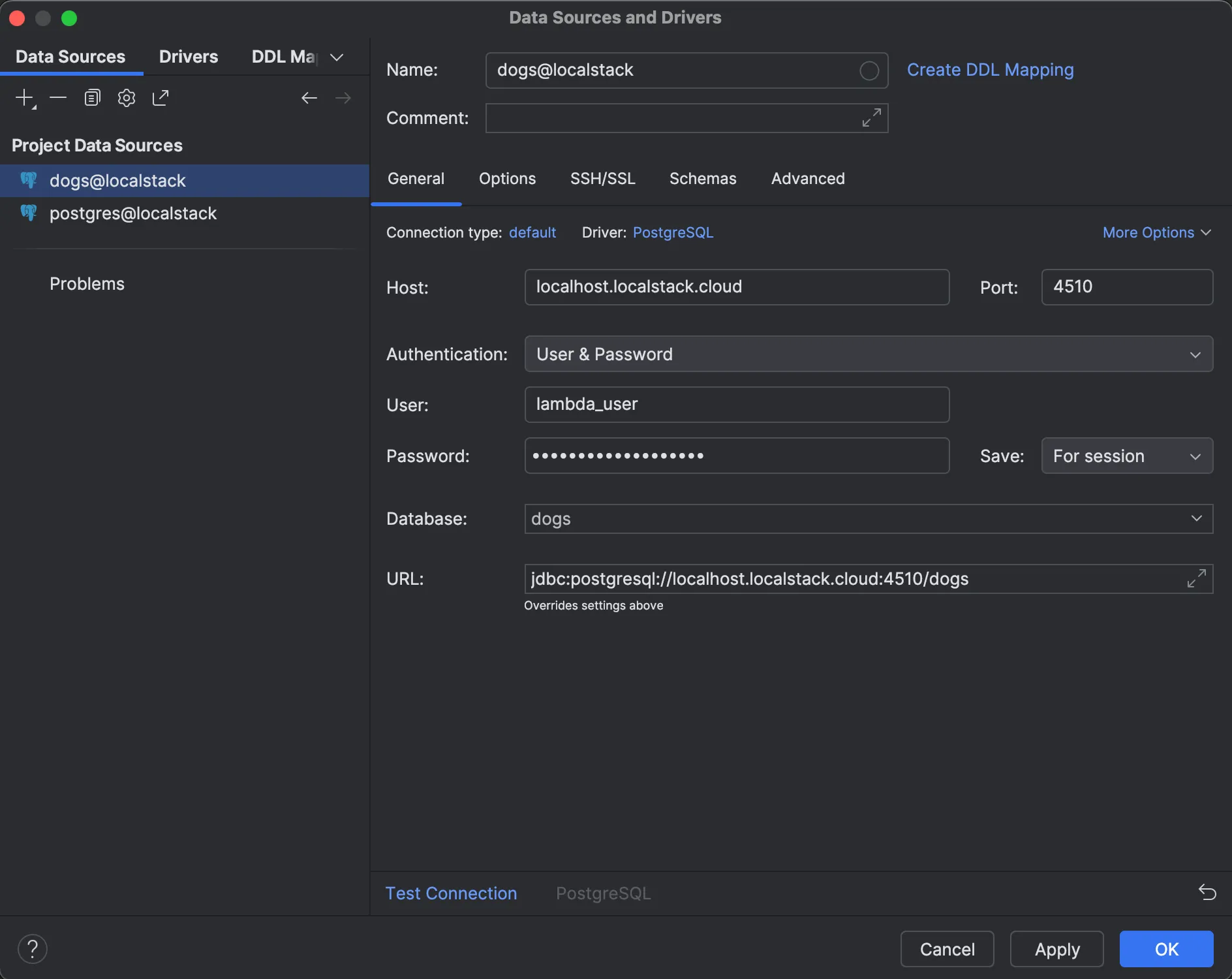Click into the Host input field
This screenshot has height=979, width=1232.
(736, 287)
